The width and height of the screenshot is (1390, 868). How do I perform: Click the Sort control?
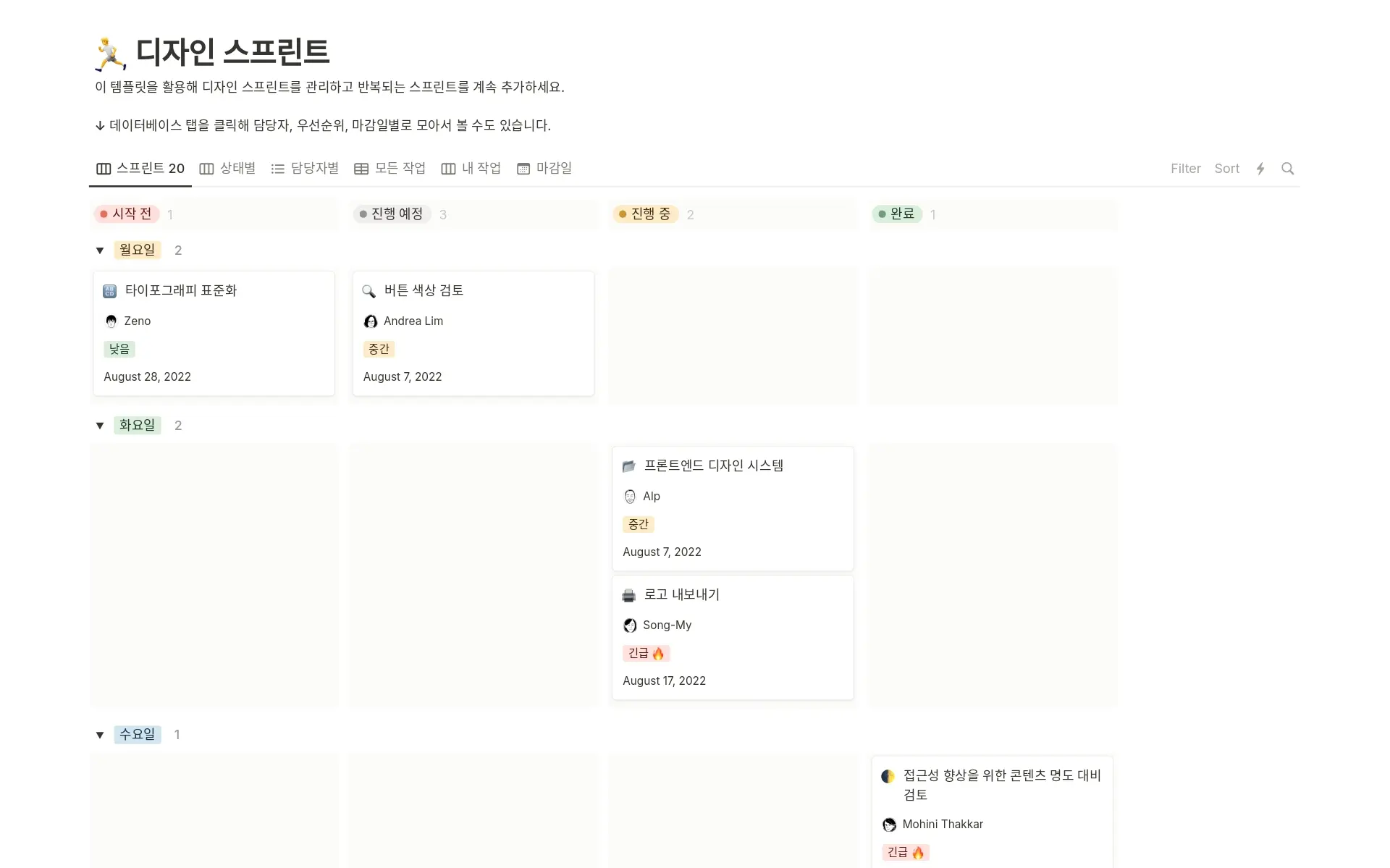point(1226,168)
